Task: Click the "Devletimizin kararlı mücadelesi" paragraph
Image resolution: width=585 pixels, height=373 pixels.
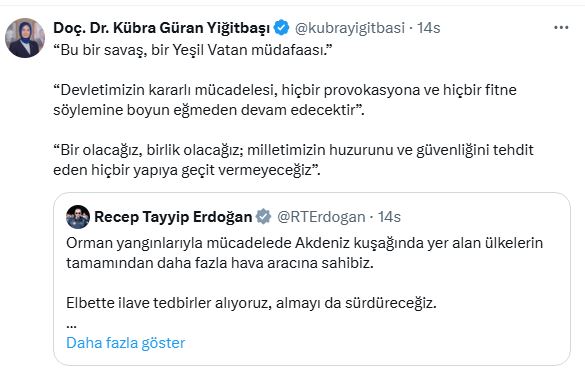Action: pyautogui.click(x=285, y=100)
